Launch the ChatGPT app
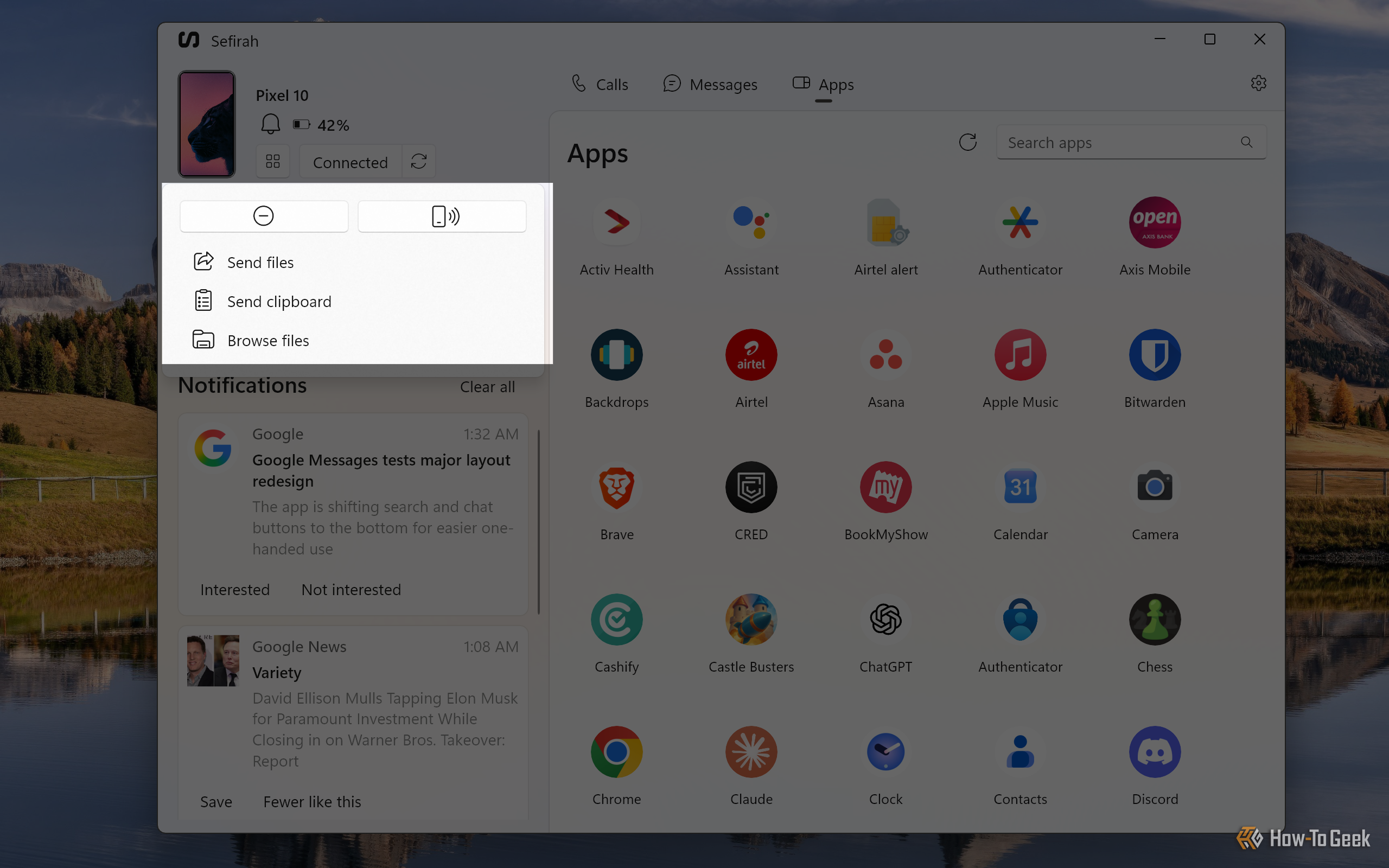Viewport: 1389px width, 868px height. (x=885, y=634)
